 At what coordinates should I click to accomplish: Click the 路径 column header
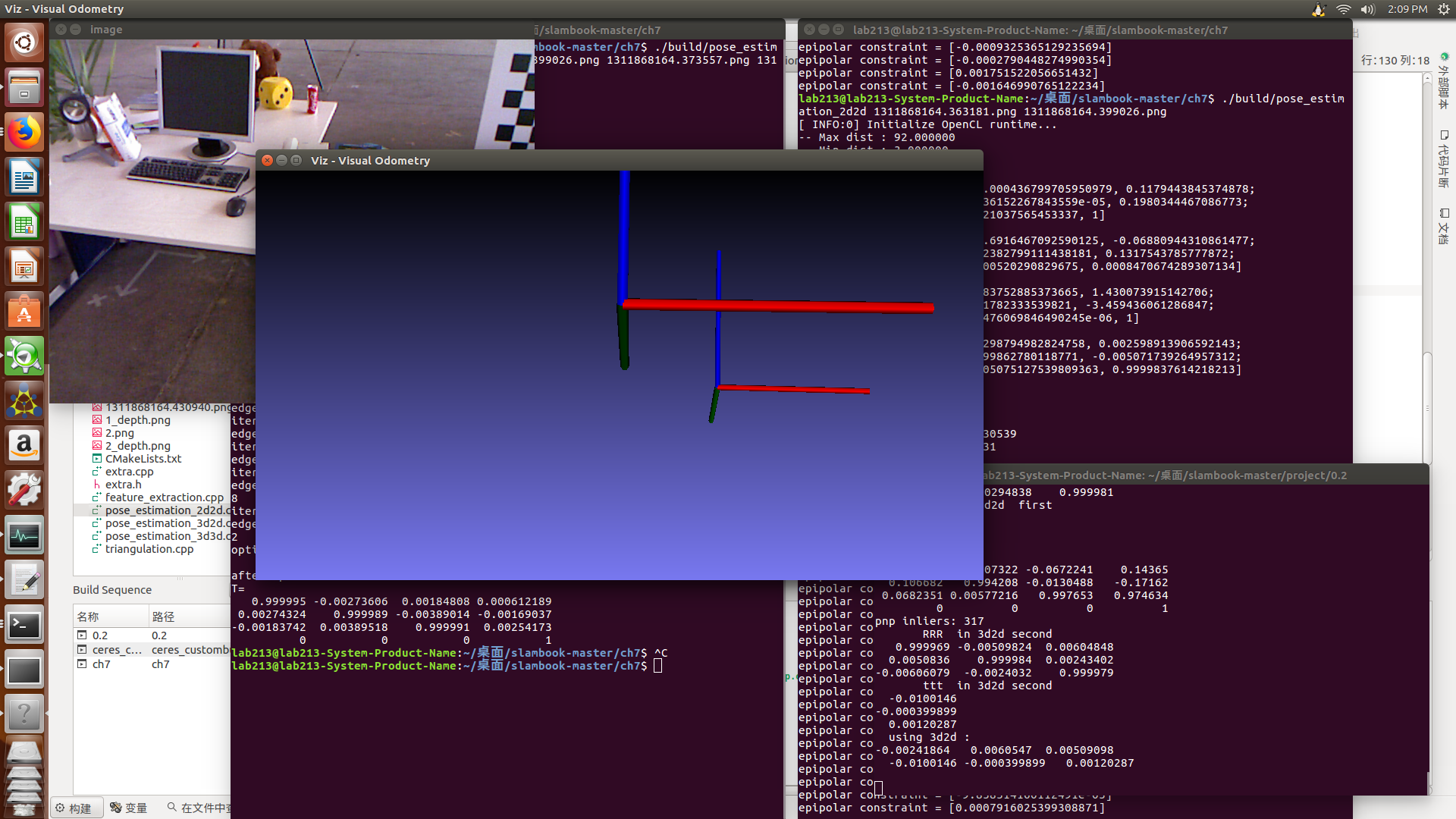[163, 617]
